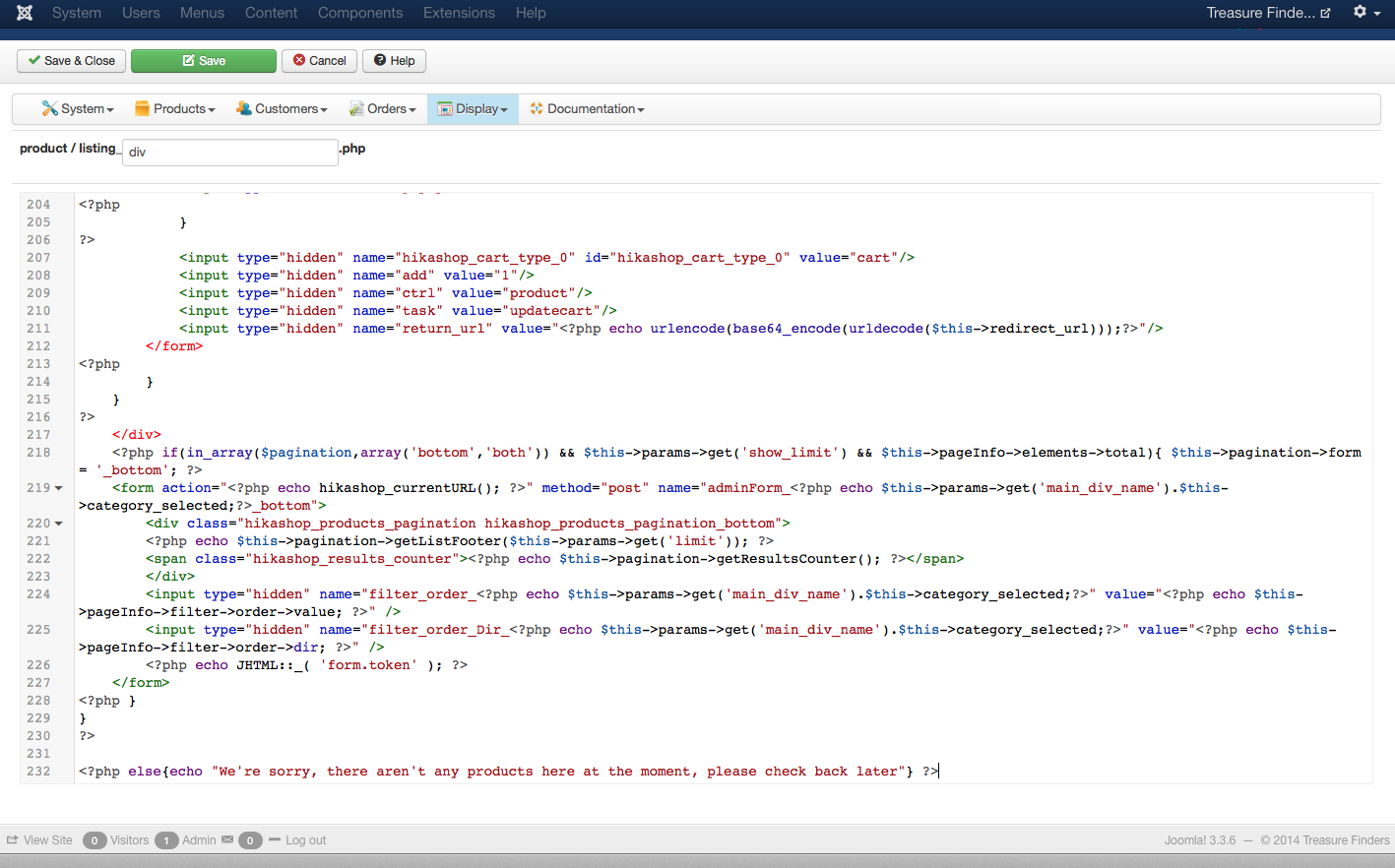Click the Admin mail envelope icon
The height and width of the screenshot is (868, 1395).
click(227, 839)
